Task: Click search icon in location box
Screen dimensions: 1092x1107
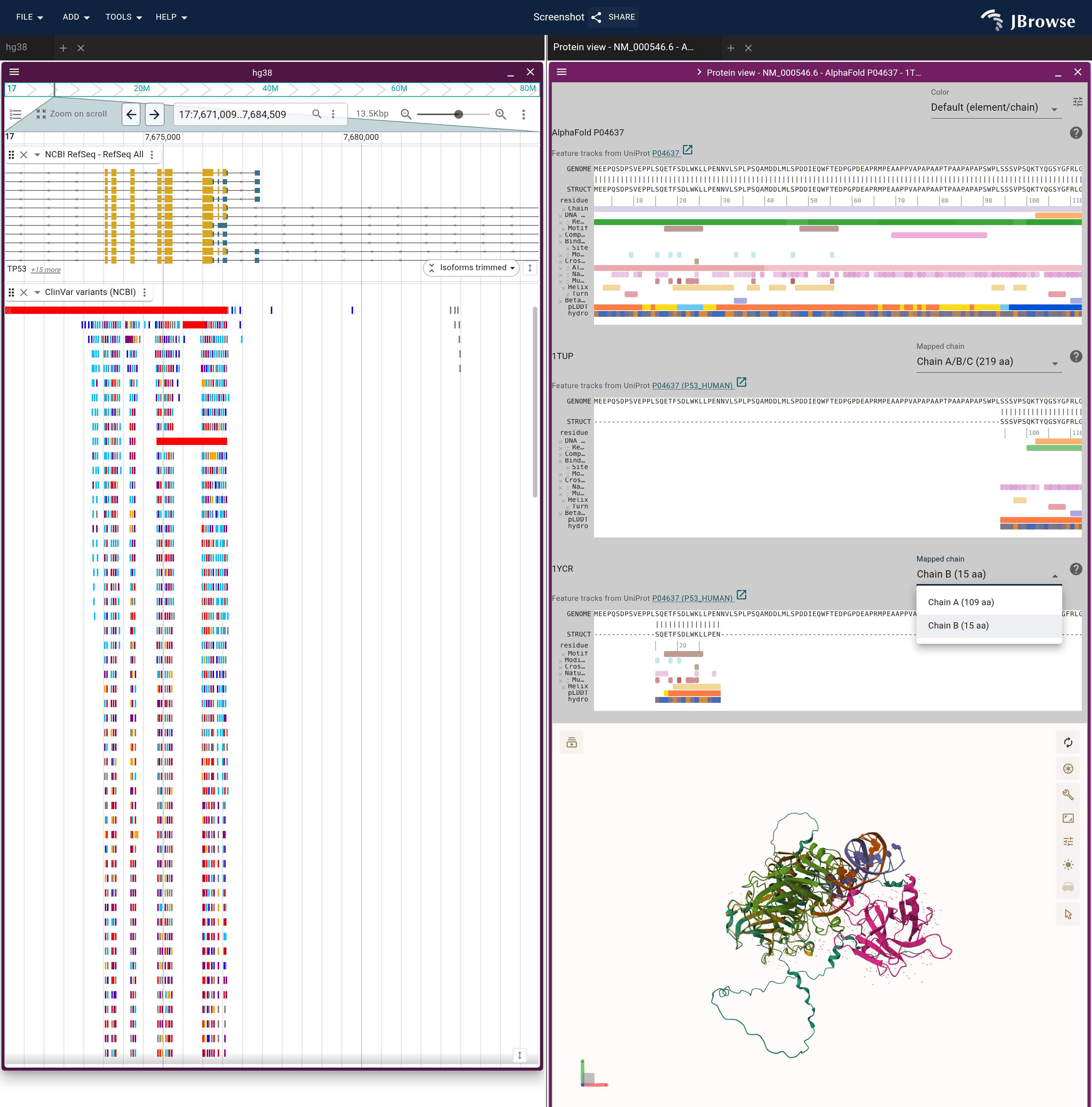Action: [317, 114]
